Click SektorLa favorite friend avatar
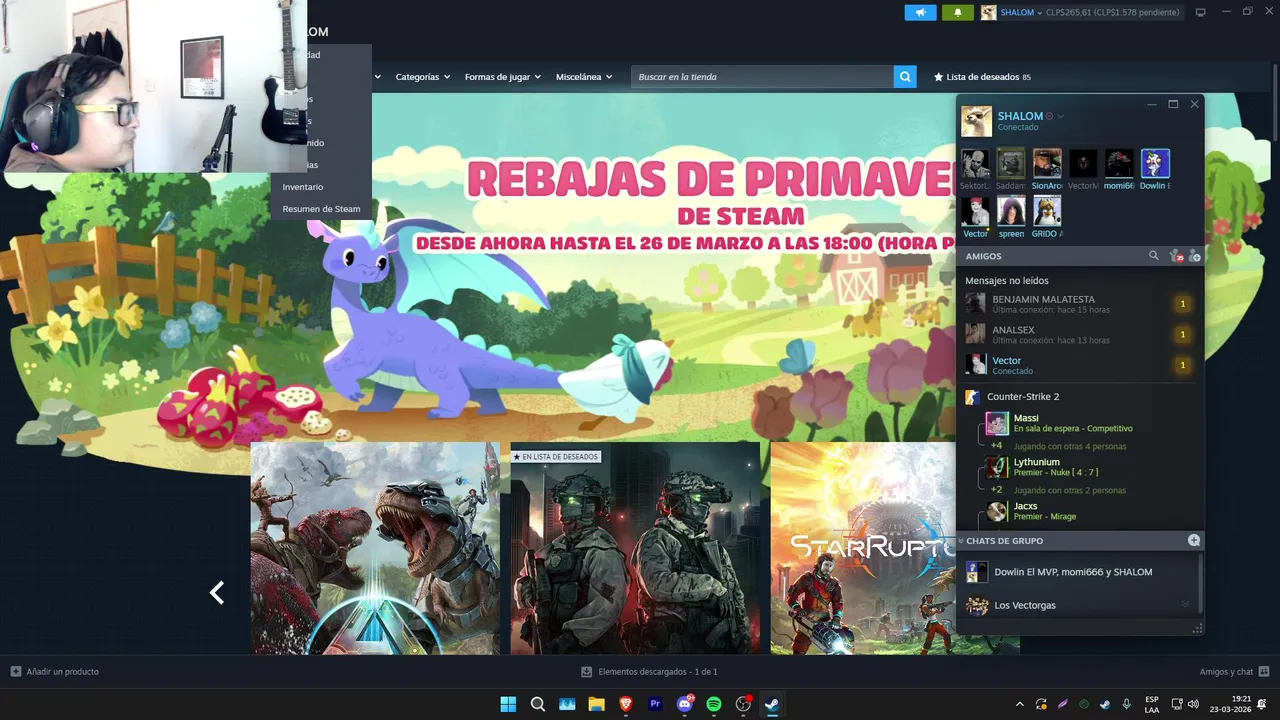 point(975,163)
